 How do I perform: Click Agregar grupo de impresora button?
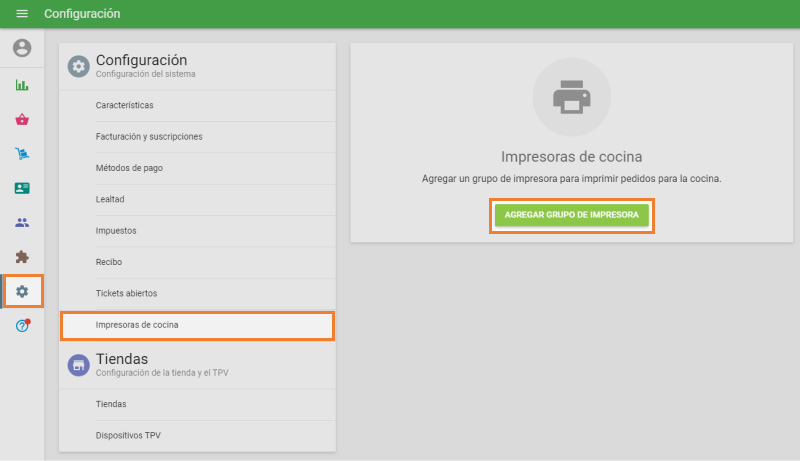[571, 215]
